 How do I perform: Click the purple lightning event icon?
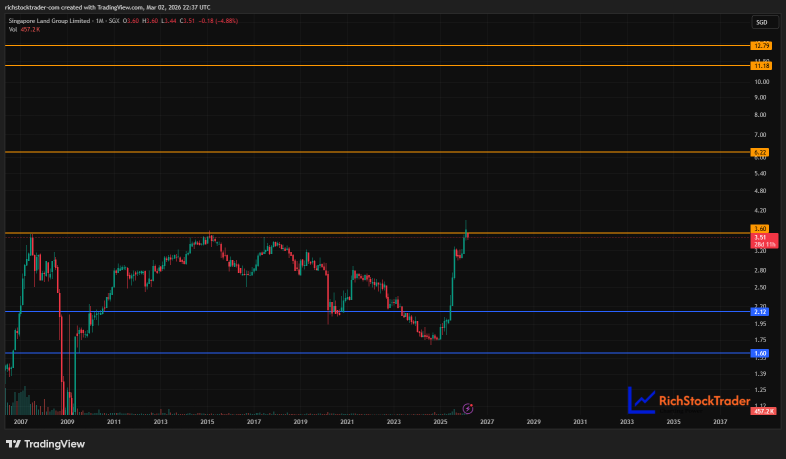[x=467, y=409]
